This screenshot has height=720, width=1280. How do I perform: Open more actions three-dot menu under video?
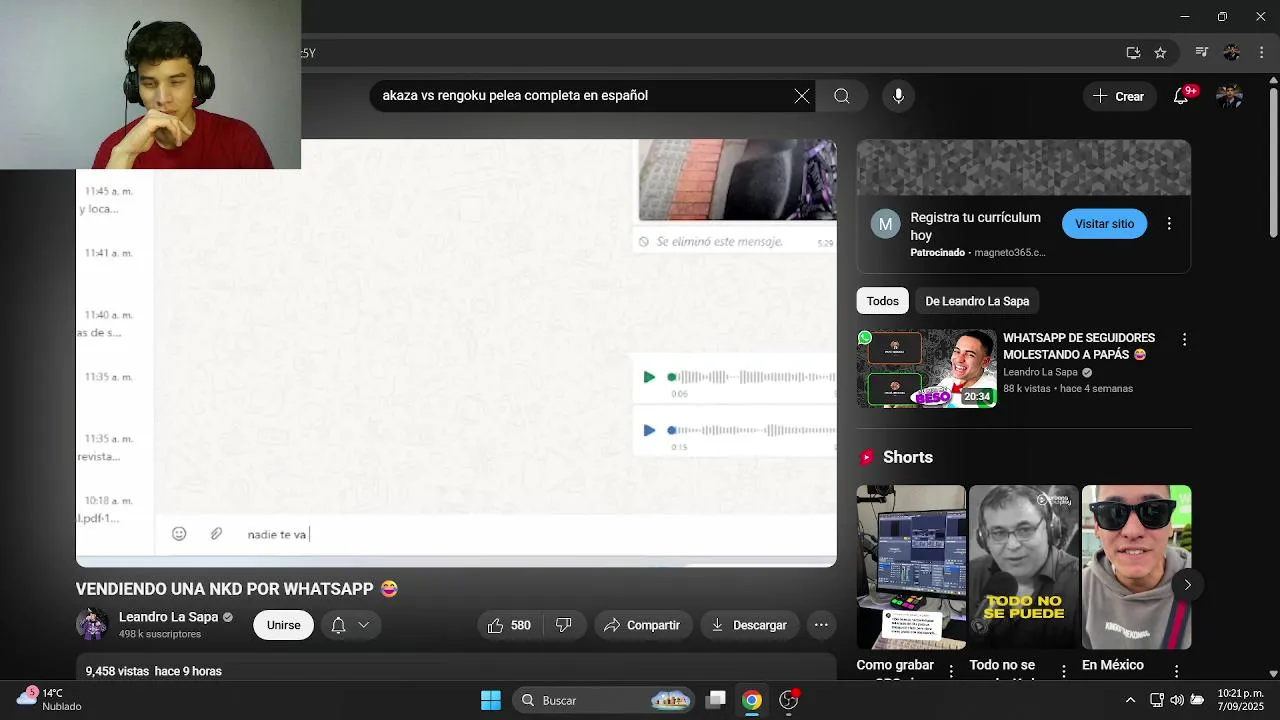point(821,625)
